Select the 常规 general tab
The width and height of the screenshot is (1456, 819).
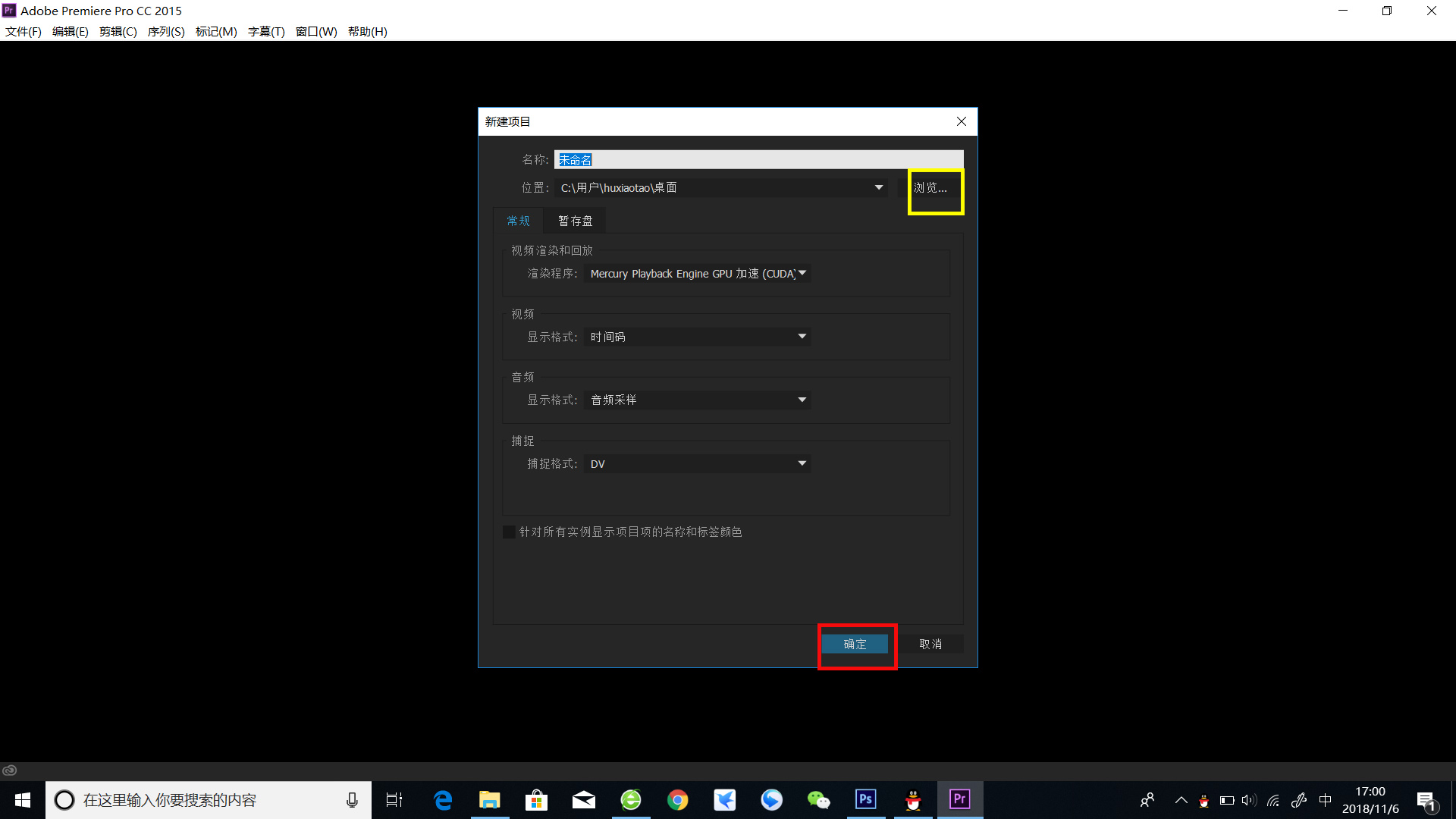(x=519, y=221)
